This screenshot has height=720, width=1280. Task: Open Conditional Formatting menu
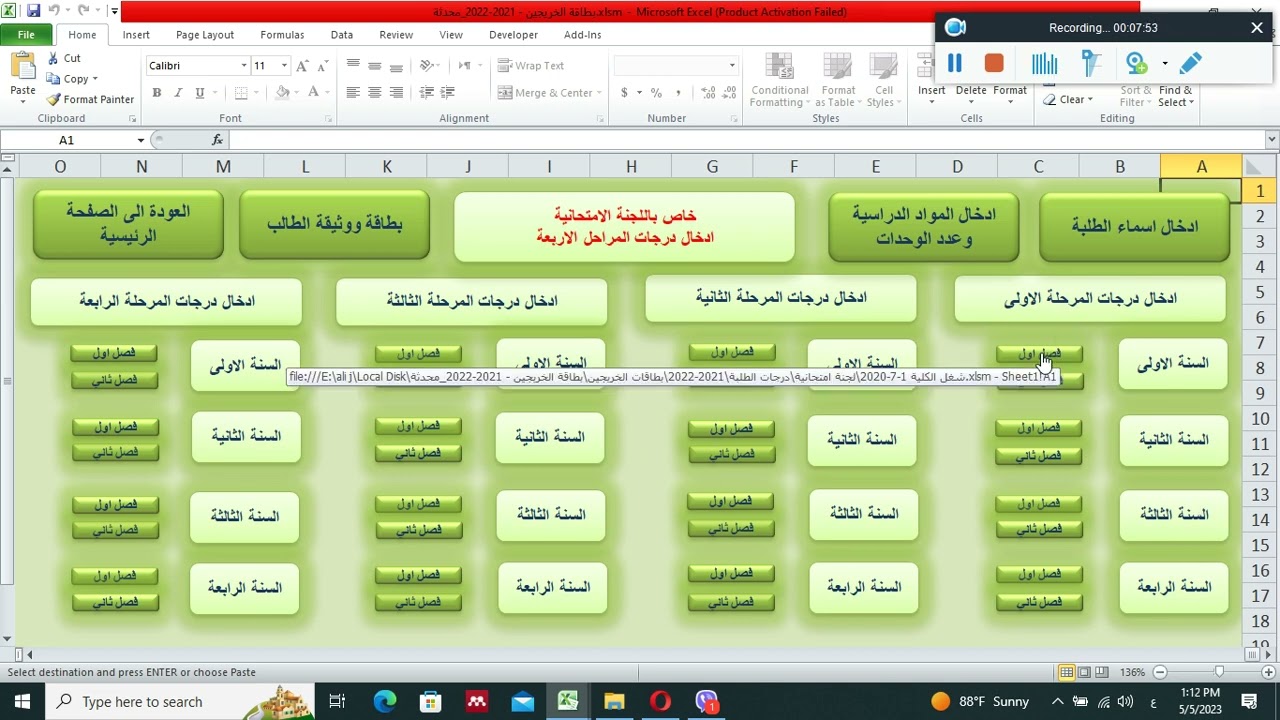pos(779,80)
